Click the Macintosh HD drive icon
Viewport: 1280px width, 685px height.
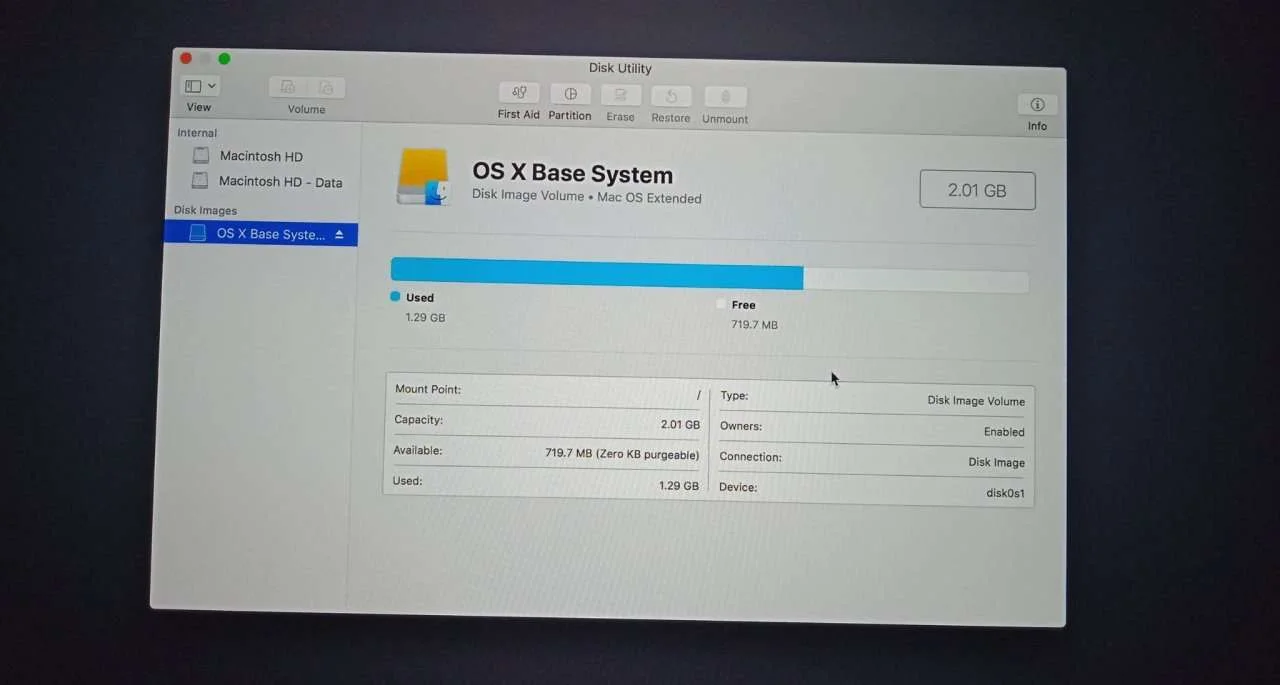tap(201, 156)
